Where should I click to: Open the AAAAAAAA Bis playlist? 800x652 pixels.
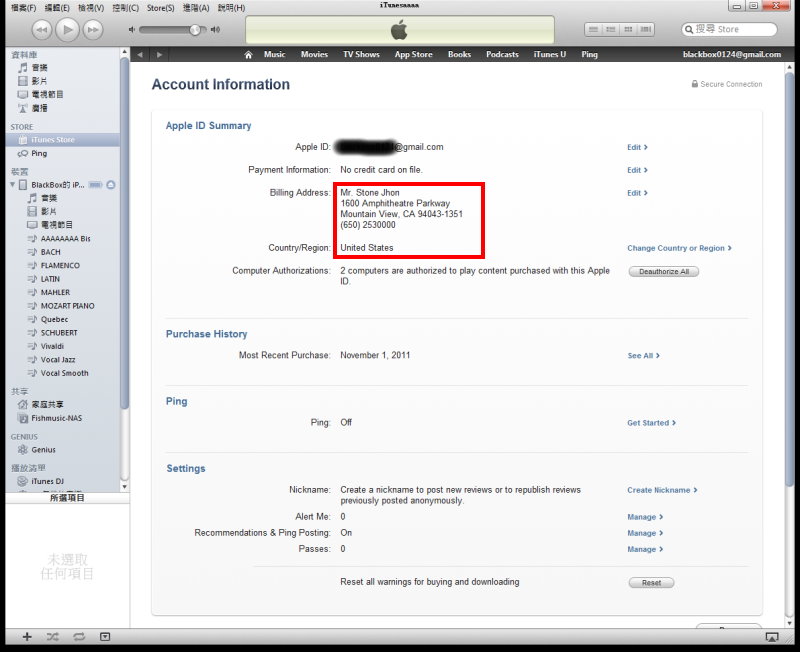(65, 238)
